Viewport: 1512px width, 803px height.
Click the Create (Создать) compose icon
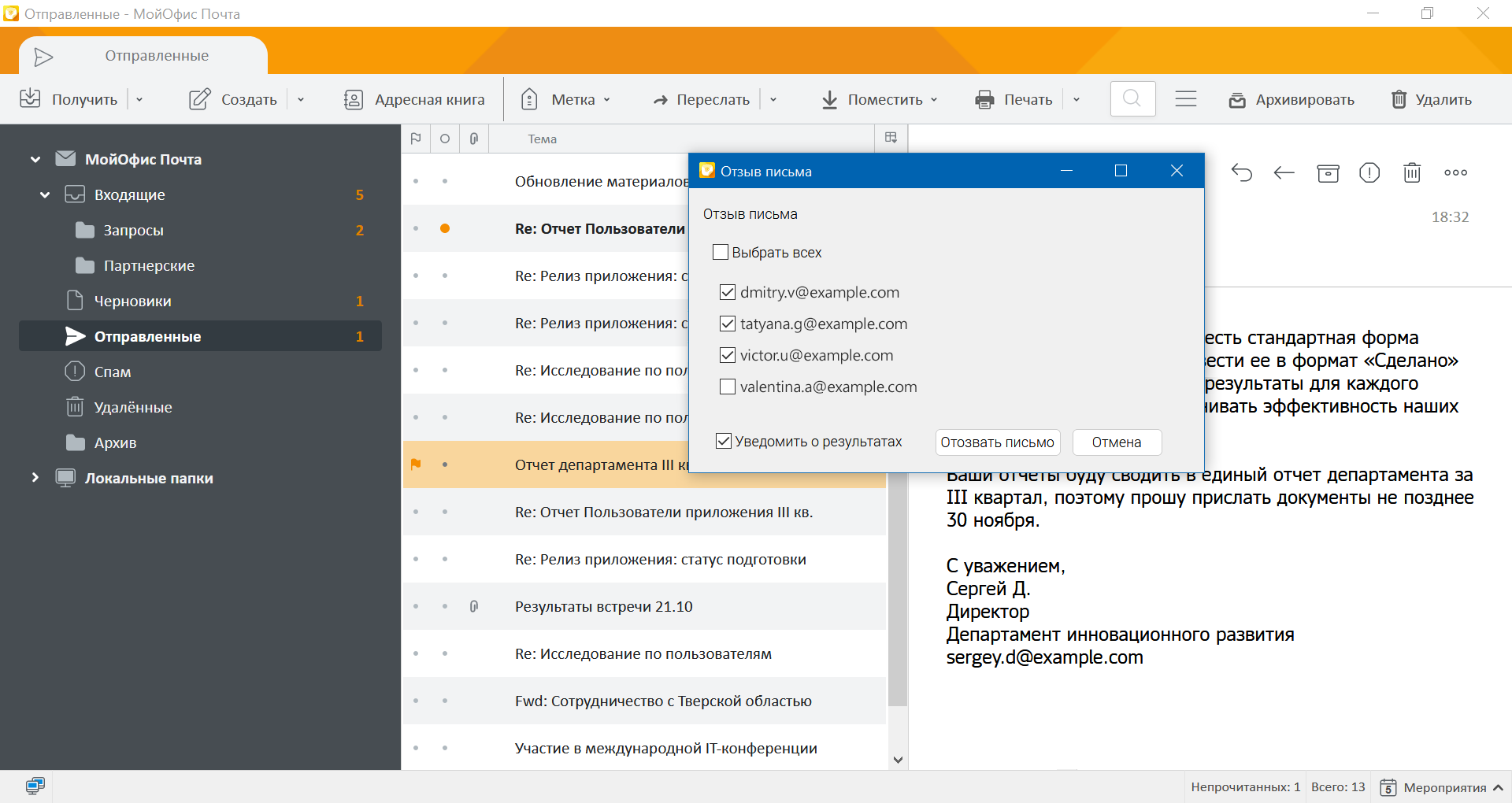[200, 98]
